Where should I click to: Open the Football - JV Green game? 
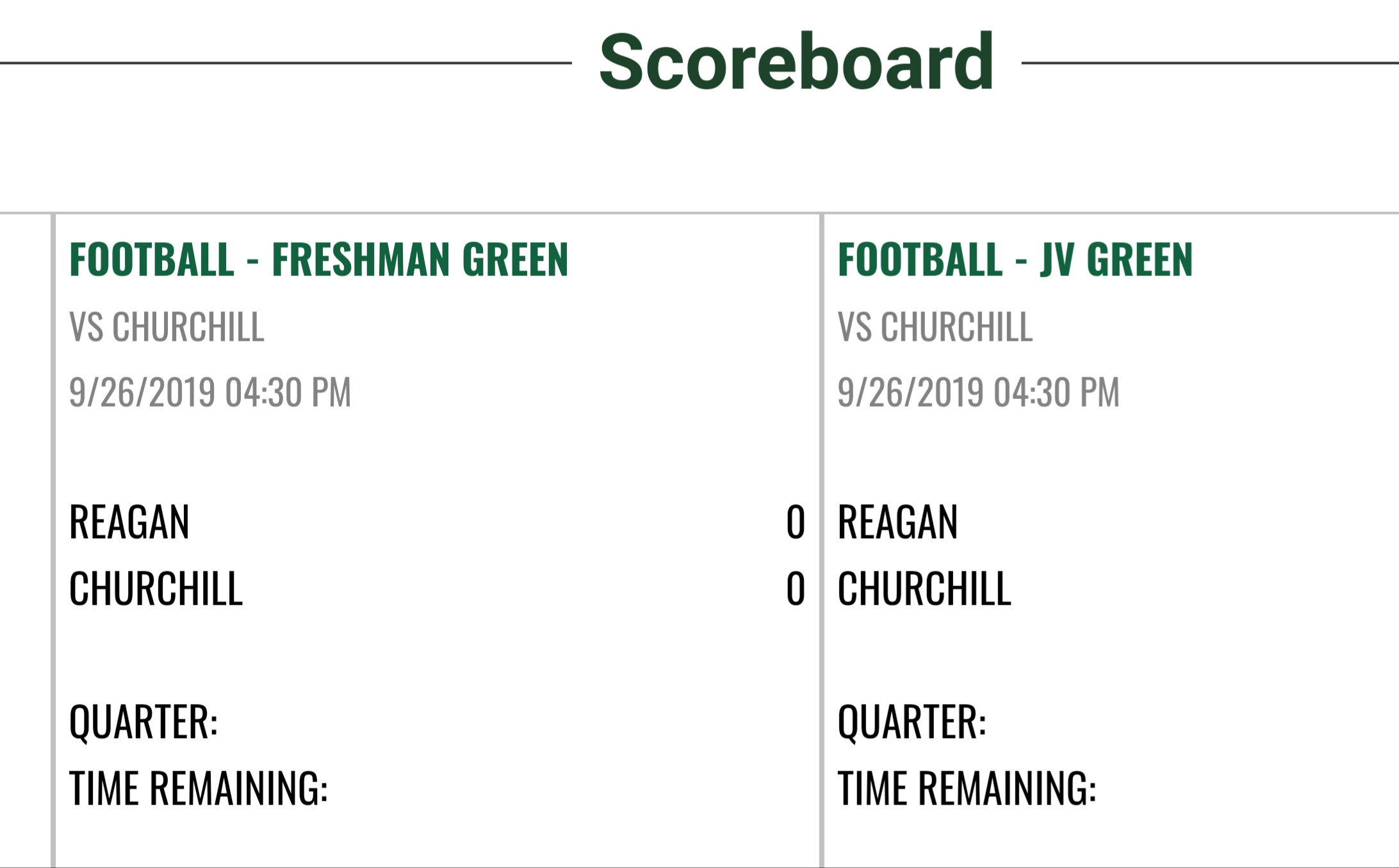point(1015,259)
